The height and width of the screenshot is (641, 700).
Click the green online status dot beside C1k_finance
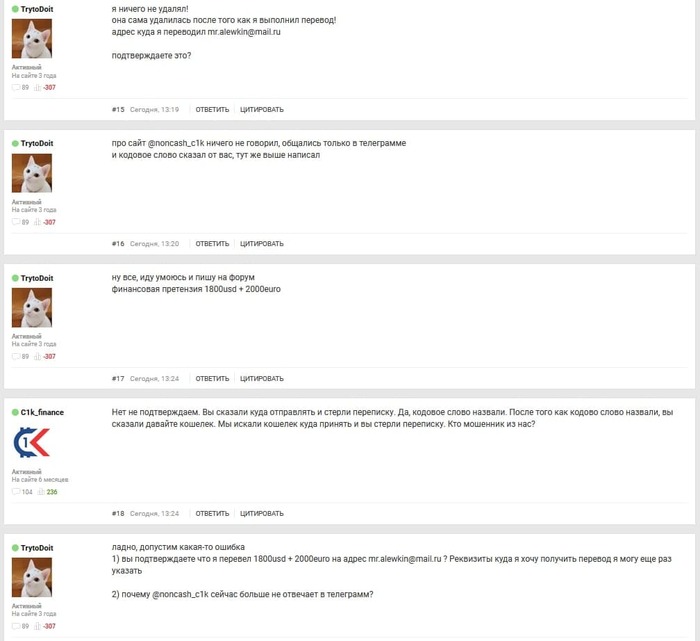[x=15, y=412]
